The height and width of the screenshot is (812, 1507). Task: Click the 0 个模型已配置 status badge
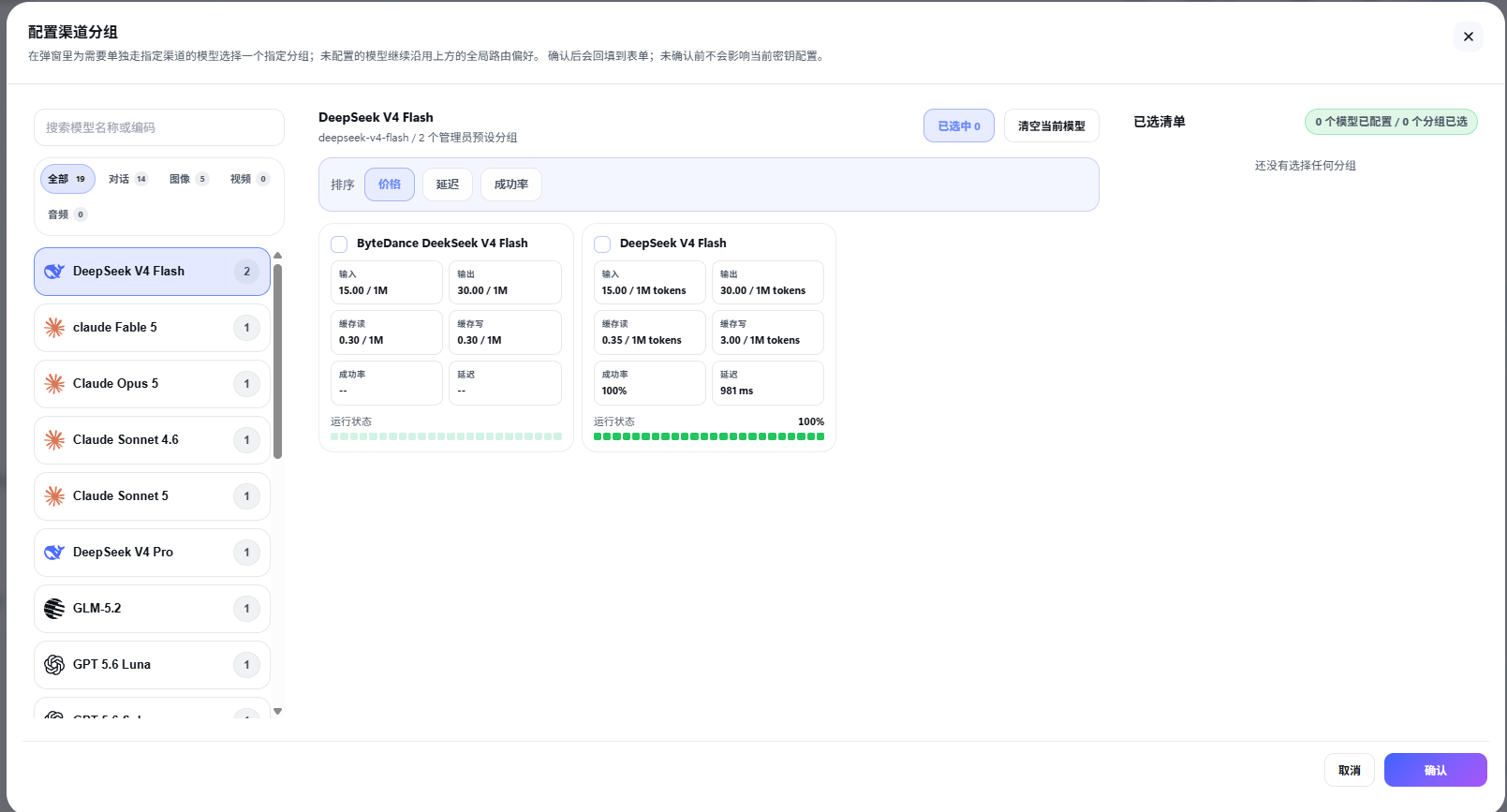[1391, 122]
